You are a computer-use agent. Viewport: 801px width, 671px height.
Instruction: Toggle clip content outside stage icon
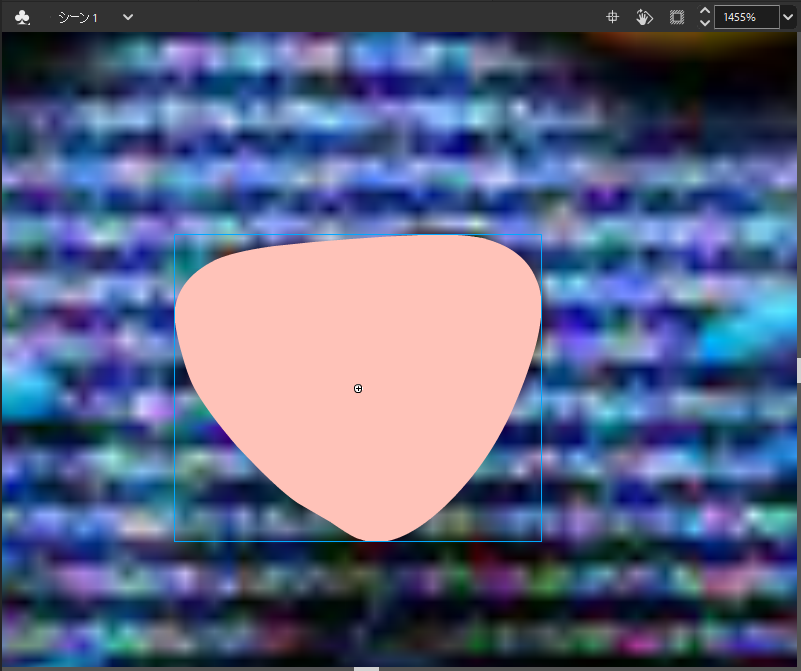coord(677,17)
